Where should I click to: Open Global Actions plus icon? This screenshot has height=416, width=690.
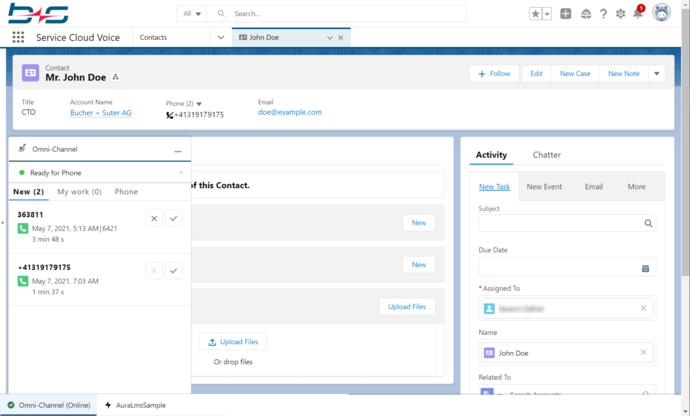565,14
